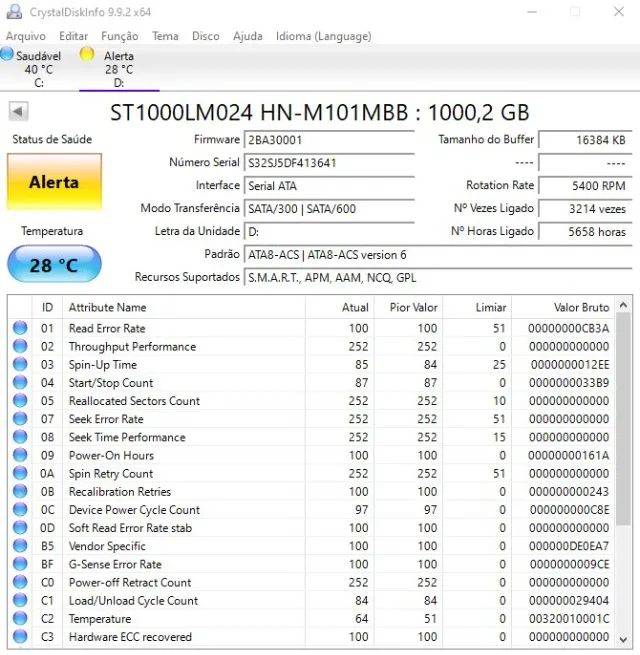Image resolution: width=640 pixels, height=655 pixels.
Task: Click the Recursos Suportados field
Action: click(438, 277)
